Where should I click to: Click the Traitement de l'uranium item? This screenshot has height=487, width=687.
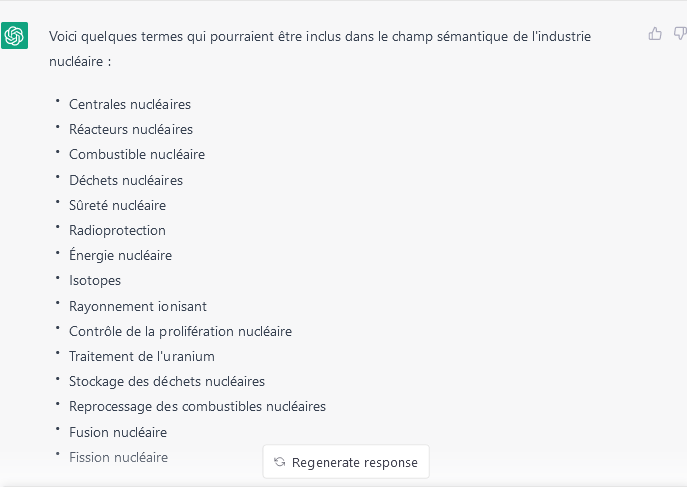pyautogui.click(x=142, y=356)
